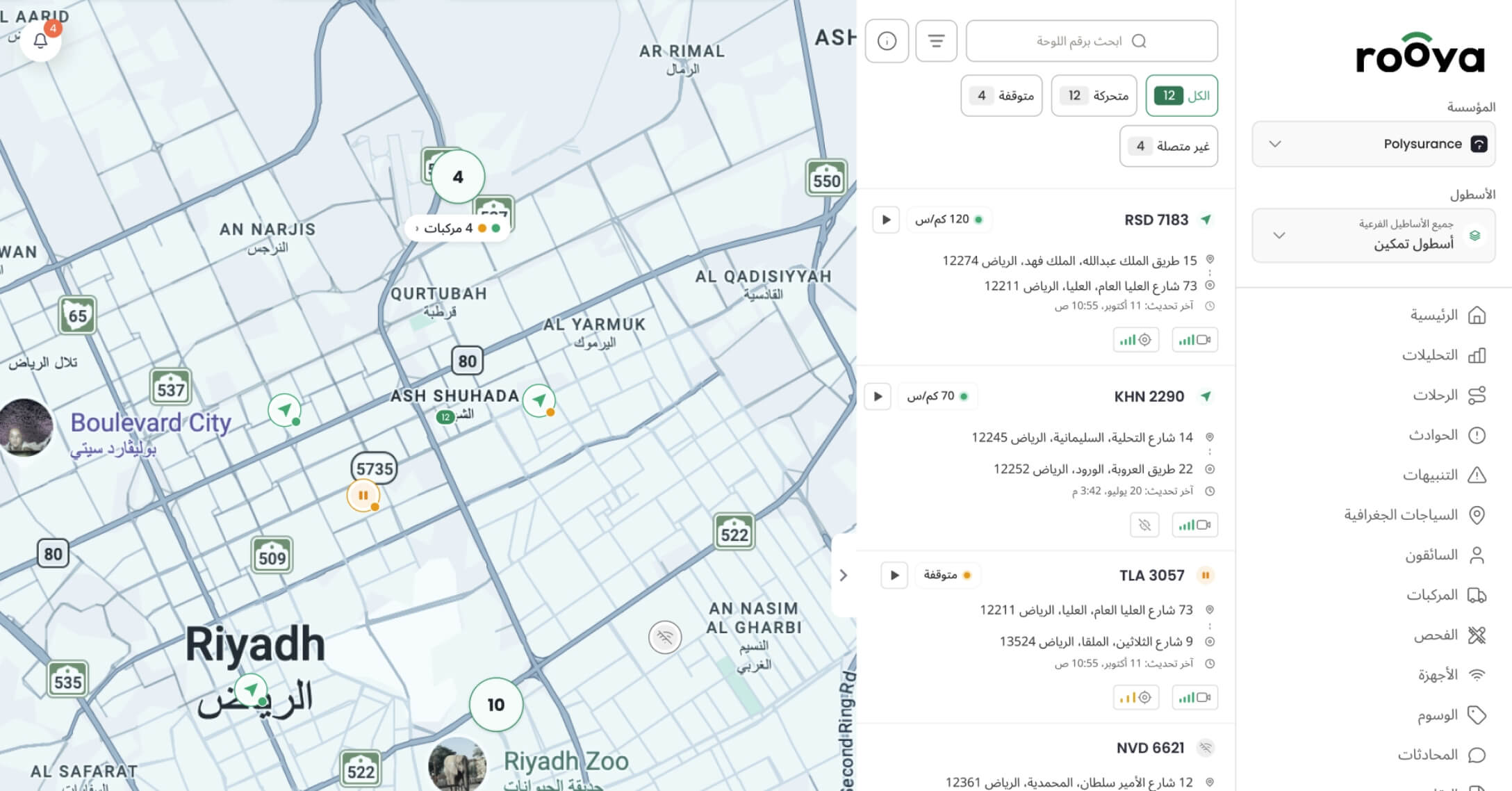Click the map cluster marker showing 10

click(x=496, y=704)
